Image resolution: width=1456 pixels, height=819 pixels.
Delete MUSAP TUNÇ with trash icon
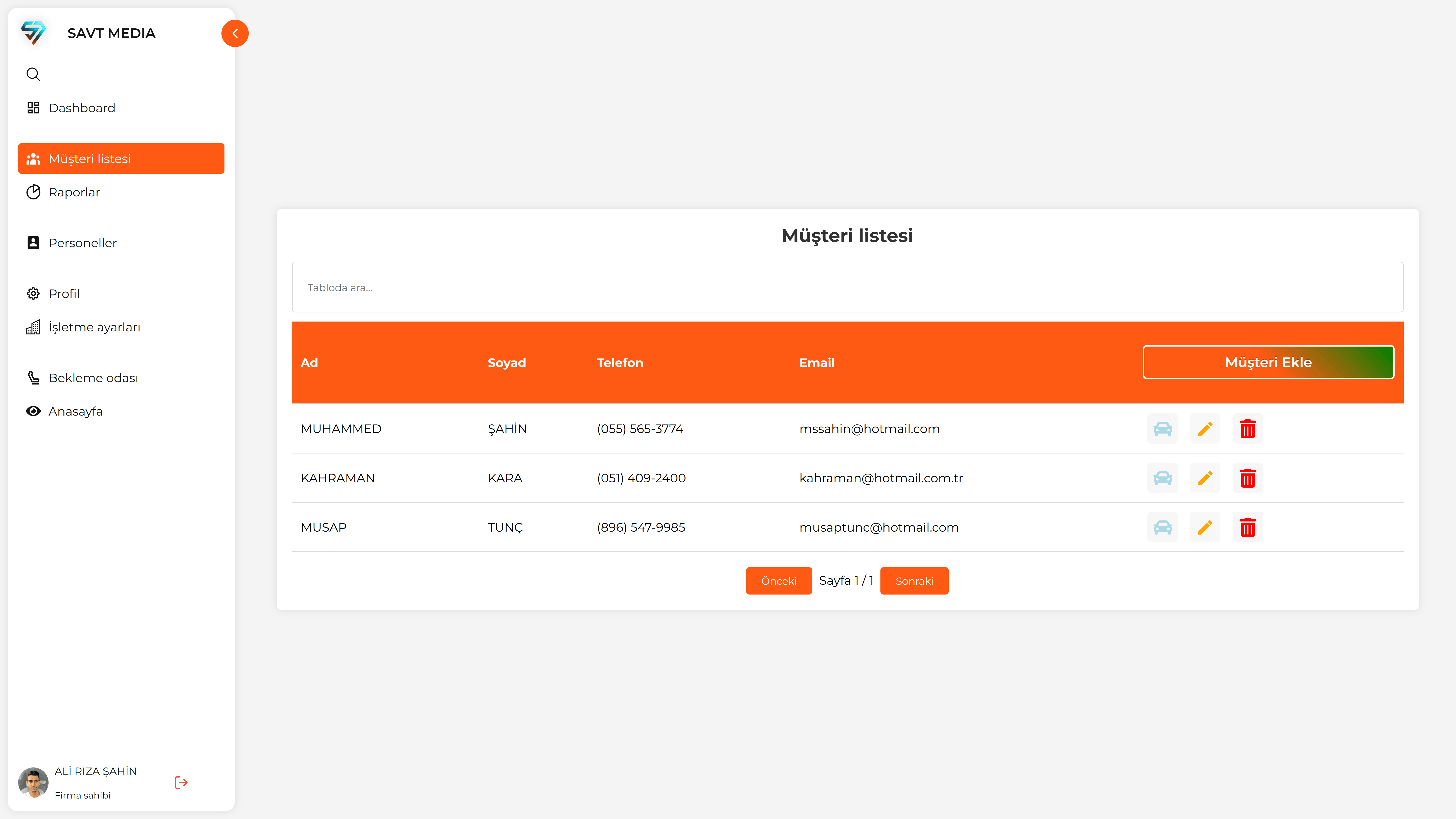[x=1247, y=527]
